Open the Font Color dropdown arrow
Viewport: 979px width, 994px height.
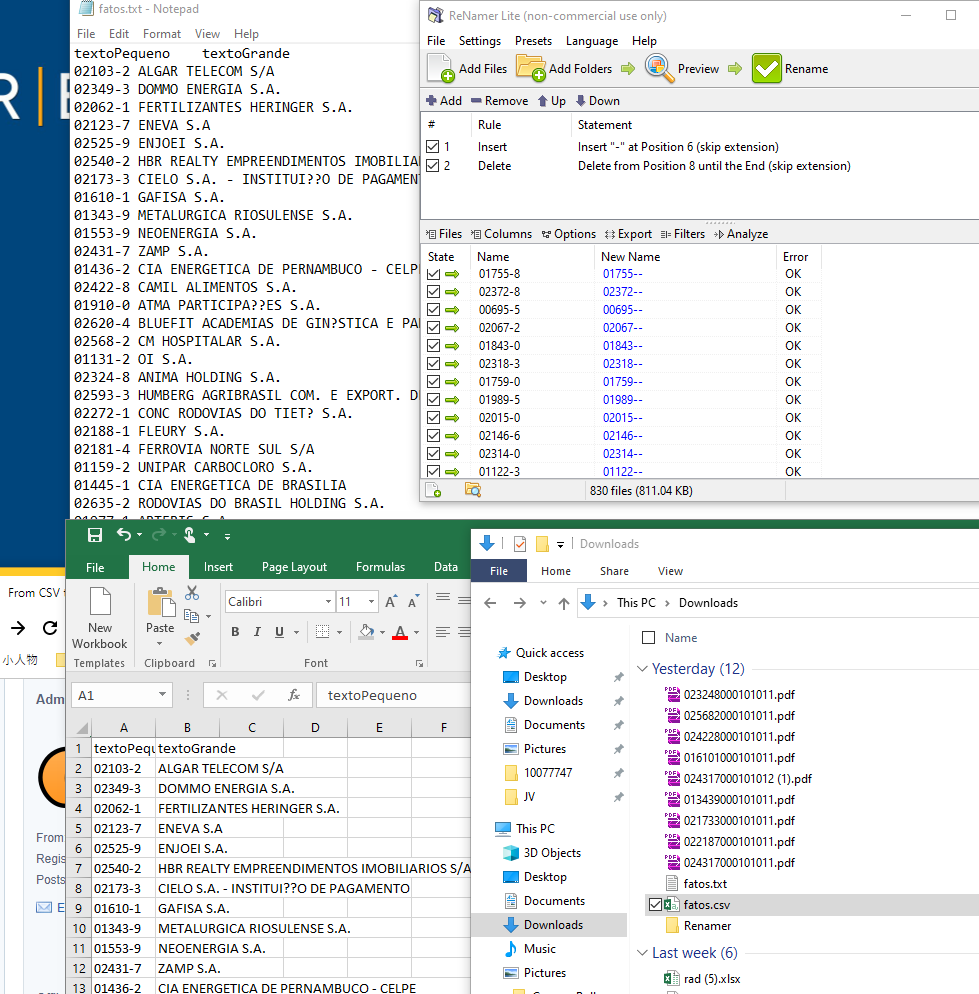[x=417, y=632]
